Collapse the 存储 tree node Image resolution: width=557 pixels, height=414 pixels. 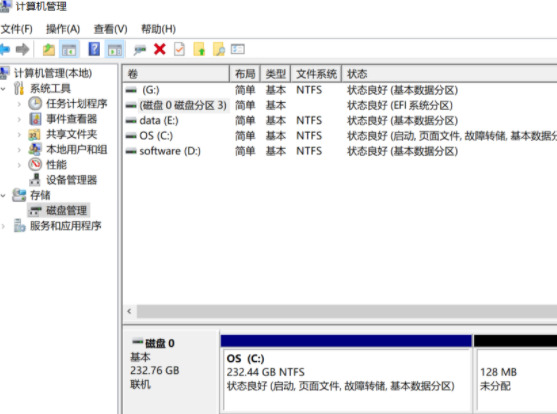[x=4, y=195]
